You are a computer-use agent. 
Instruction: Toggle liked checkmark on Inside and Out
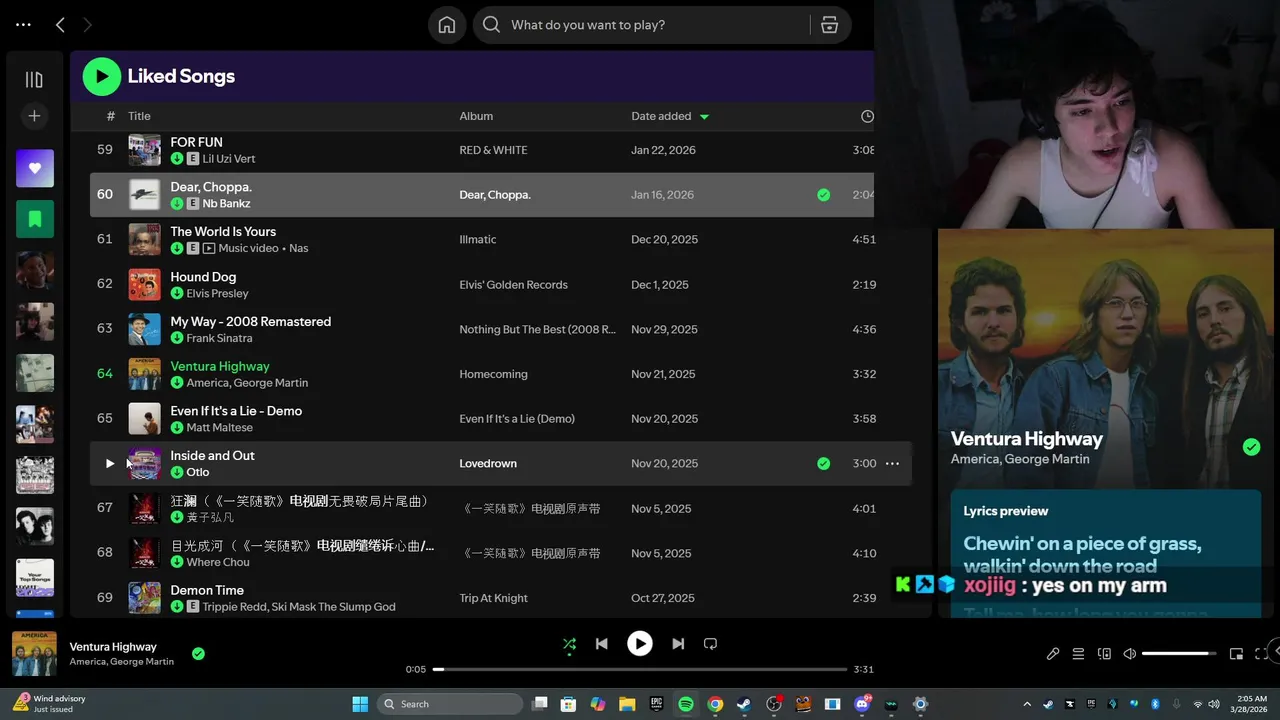pos(823,463)
